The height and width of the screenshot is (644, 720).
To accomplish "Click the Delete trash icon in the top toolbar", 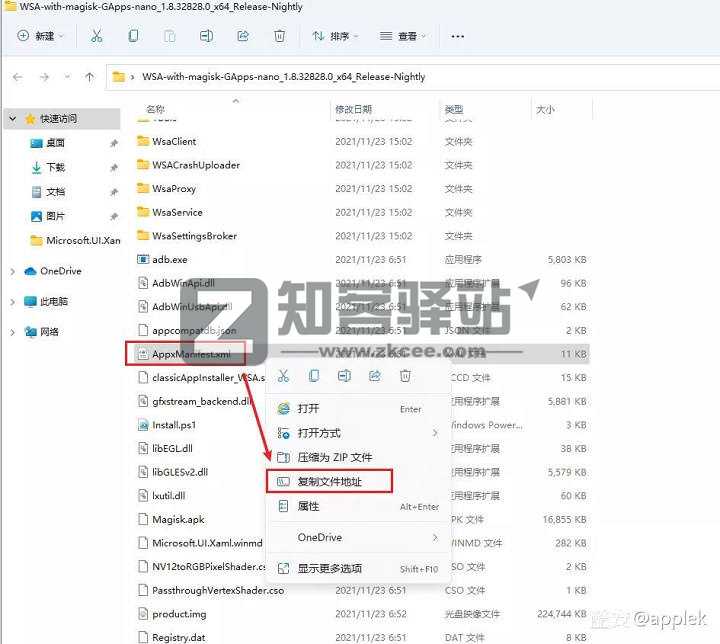I will coord(279,36).
